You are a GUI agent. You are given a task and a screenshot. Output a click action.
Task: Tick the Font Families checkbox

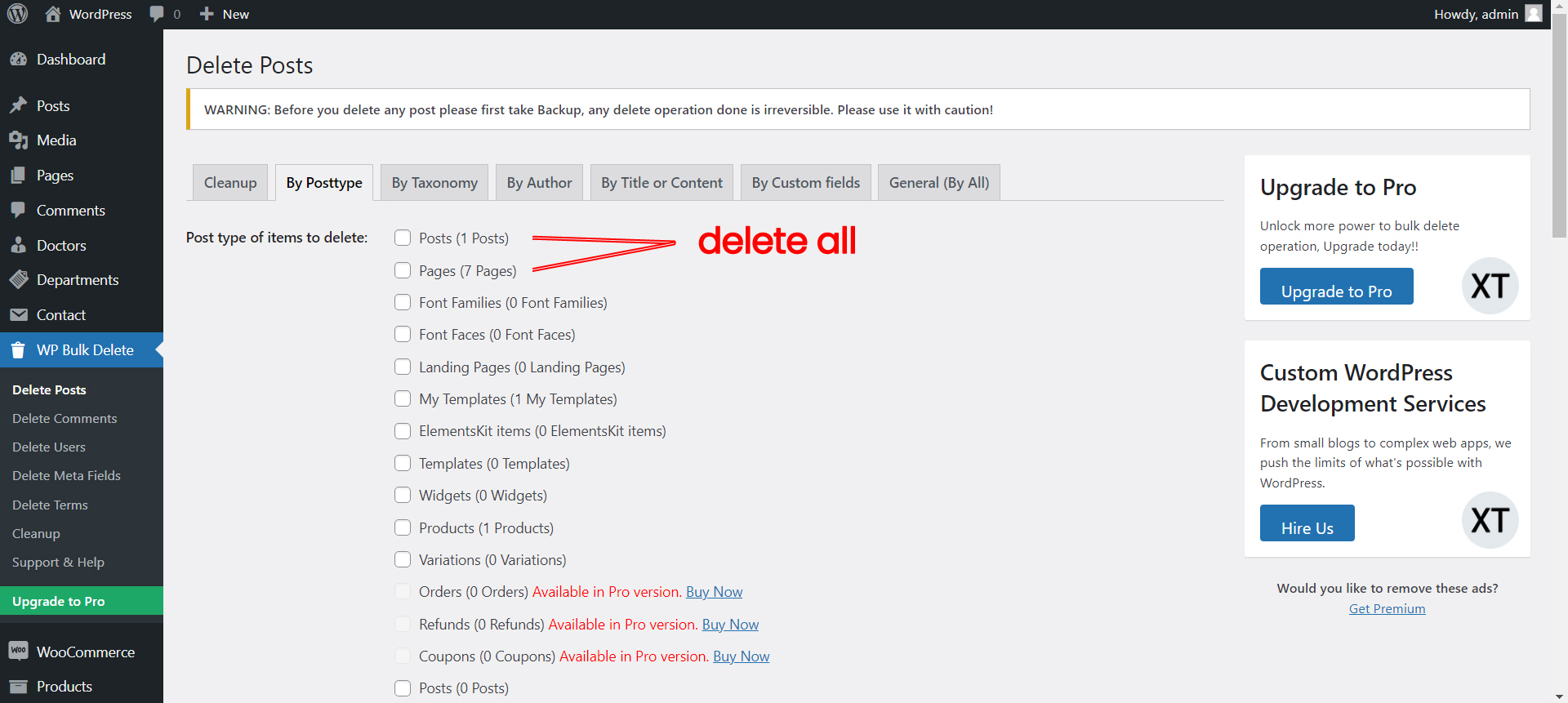pos(403,302)
